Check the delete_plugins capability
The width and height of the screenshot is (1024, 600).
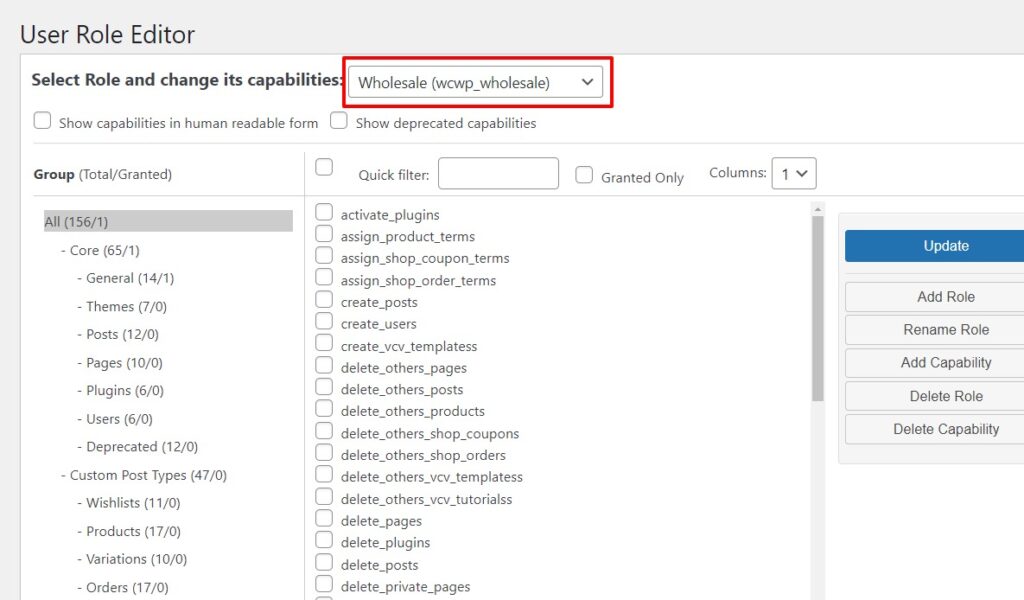324,542
